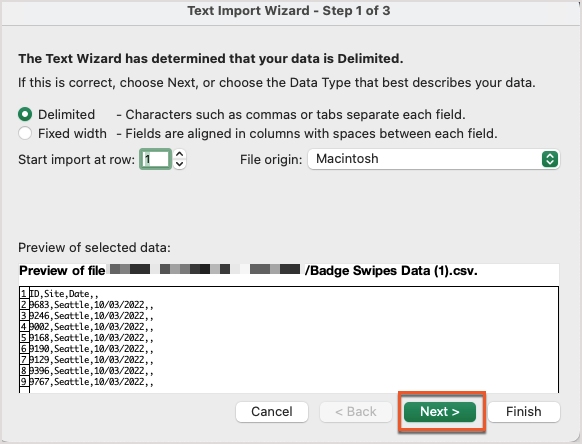
Task: Click the row number 7 box in preview
Action: point(24,360)
